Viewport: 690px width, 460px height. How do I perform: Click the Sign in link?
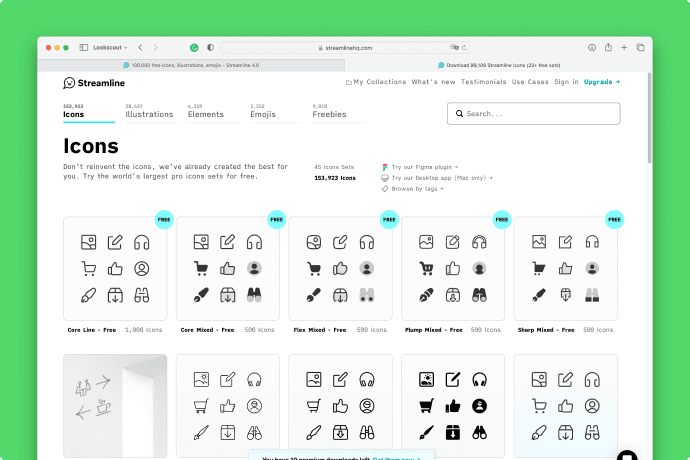[x=566, y=82]
